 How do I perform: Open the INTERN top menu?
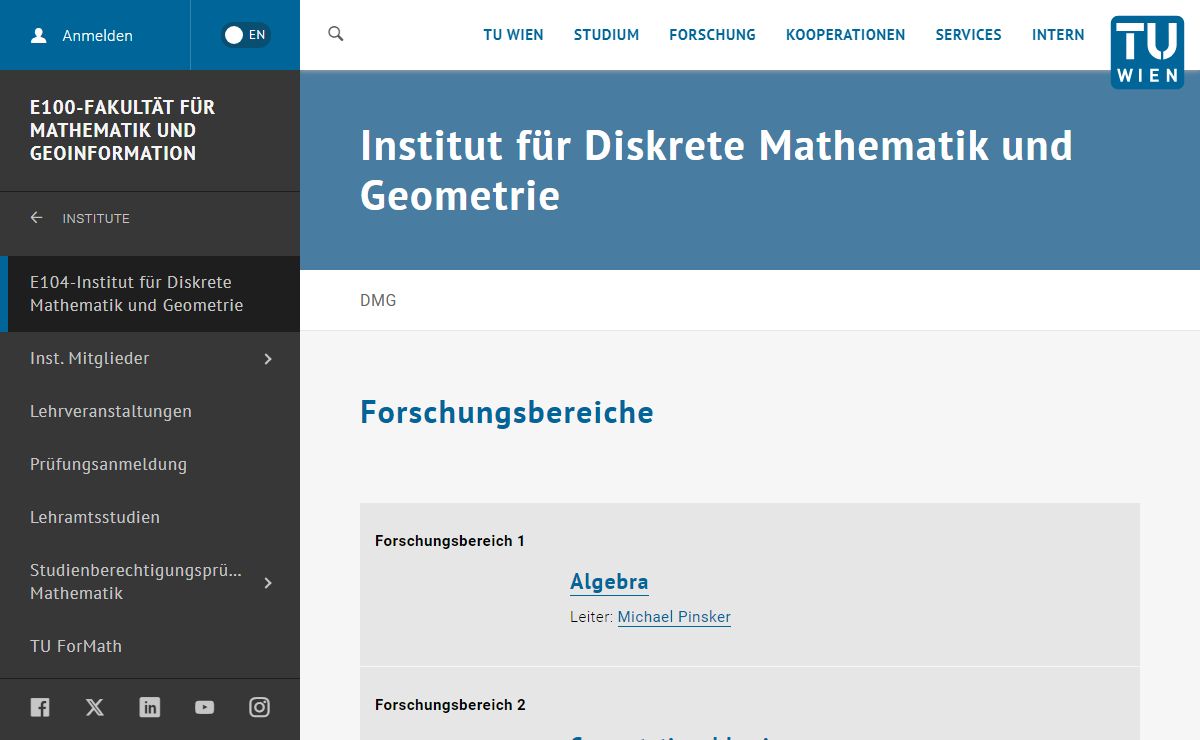(1058, 35)
